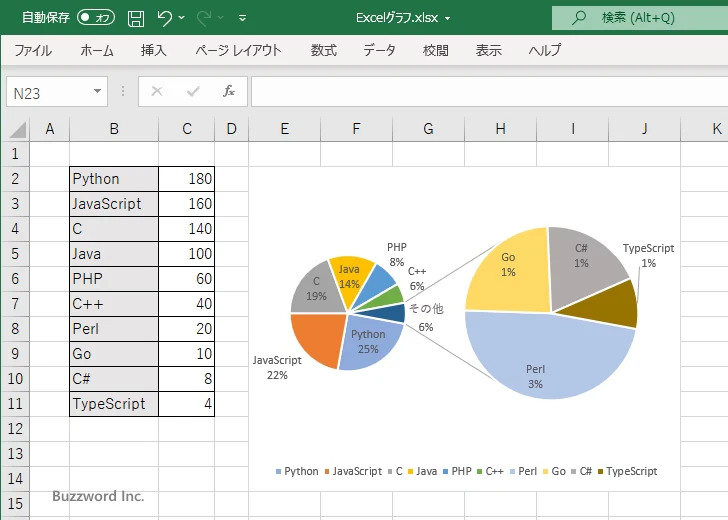Select row 5 header
Image resolution: width=728 pixels, height=520 pixels.
(15, 254)
